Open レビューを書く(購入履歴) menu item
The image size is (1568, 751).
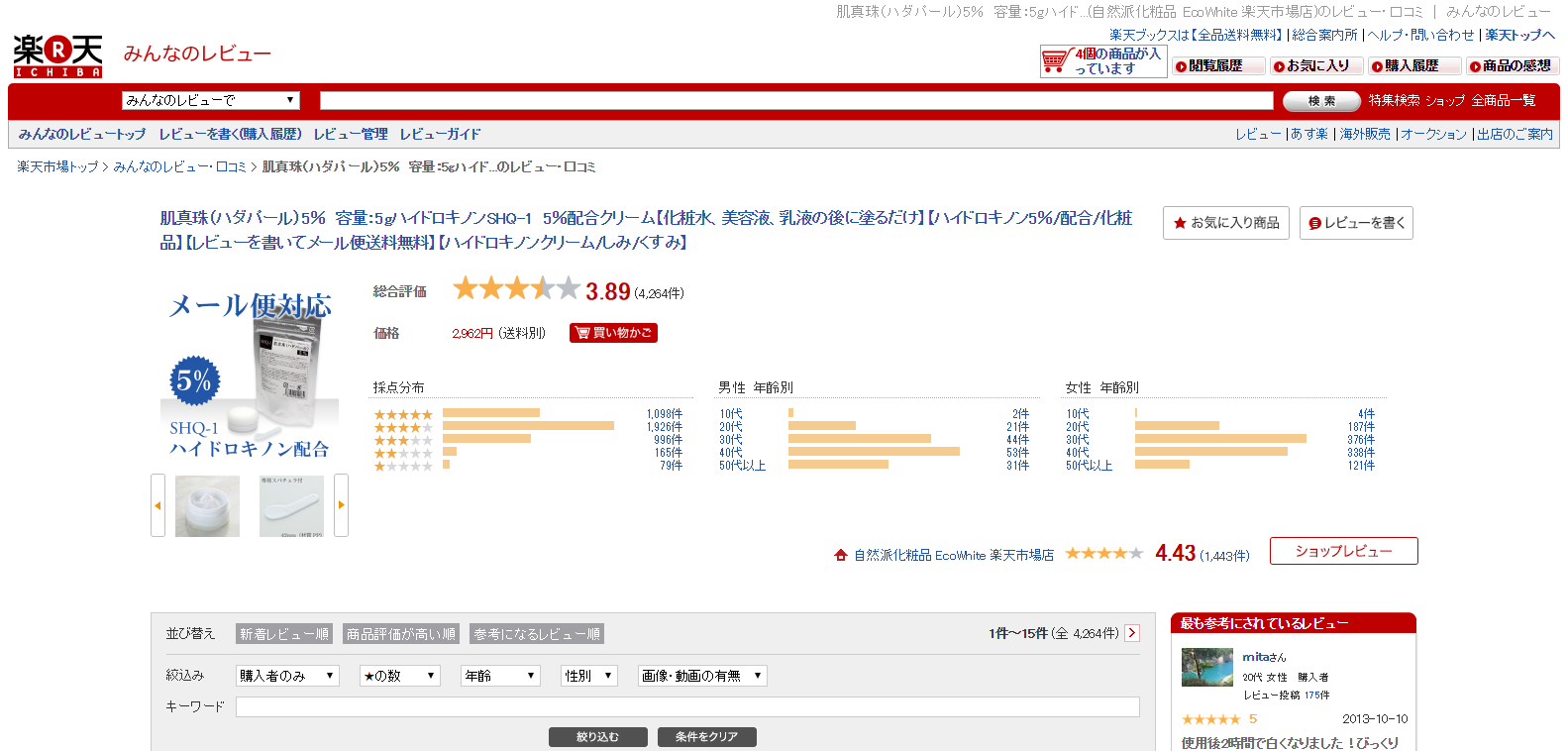pos(231,134)
